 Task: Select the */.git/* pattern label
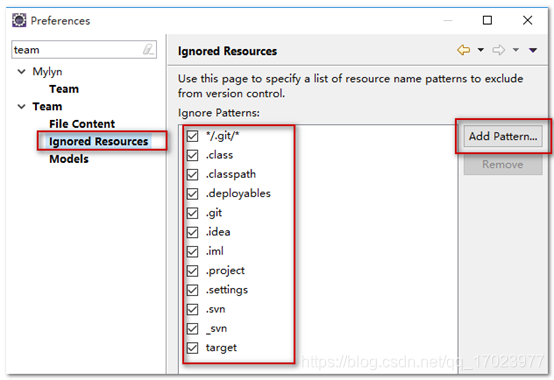(223, 136)
